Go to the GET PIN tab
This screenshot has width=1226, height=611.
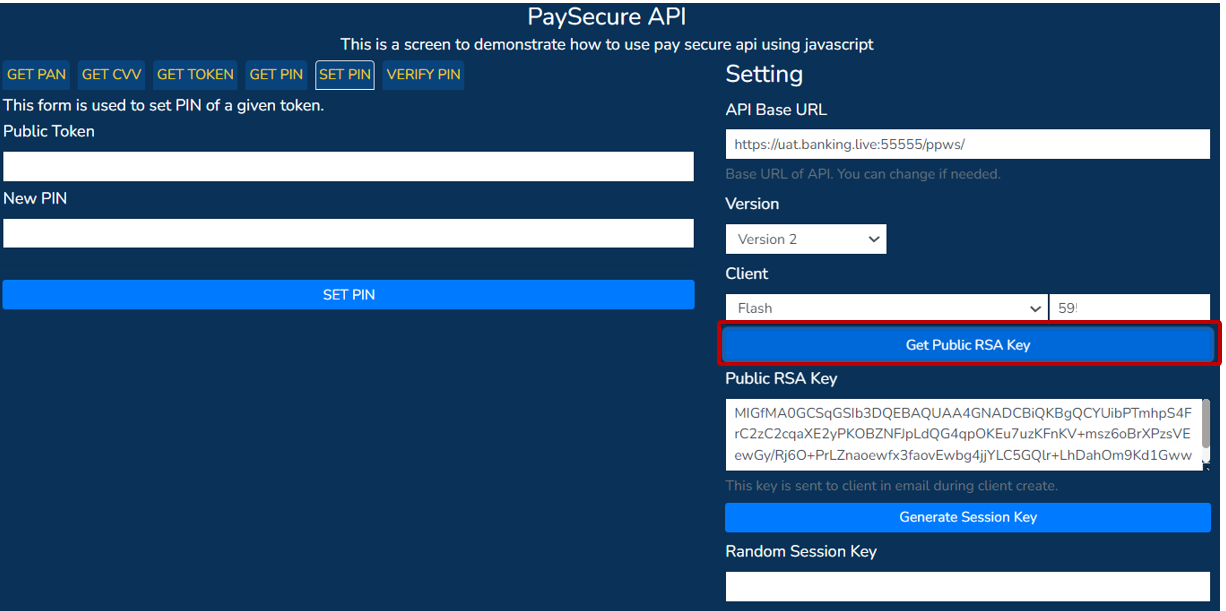276,75
